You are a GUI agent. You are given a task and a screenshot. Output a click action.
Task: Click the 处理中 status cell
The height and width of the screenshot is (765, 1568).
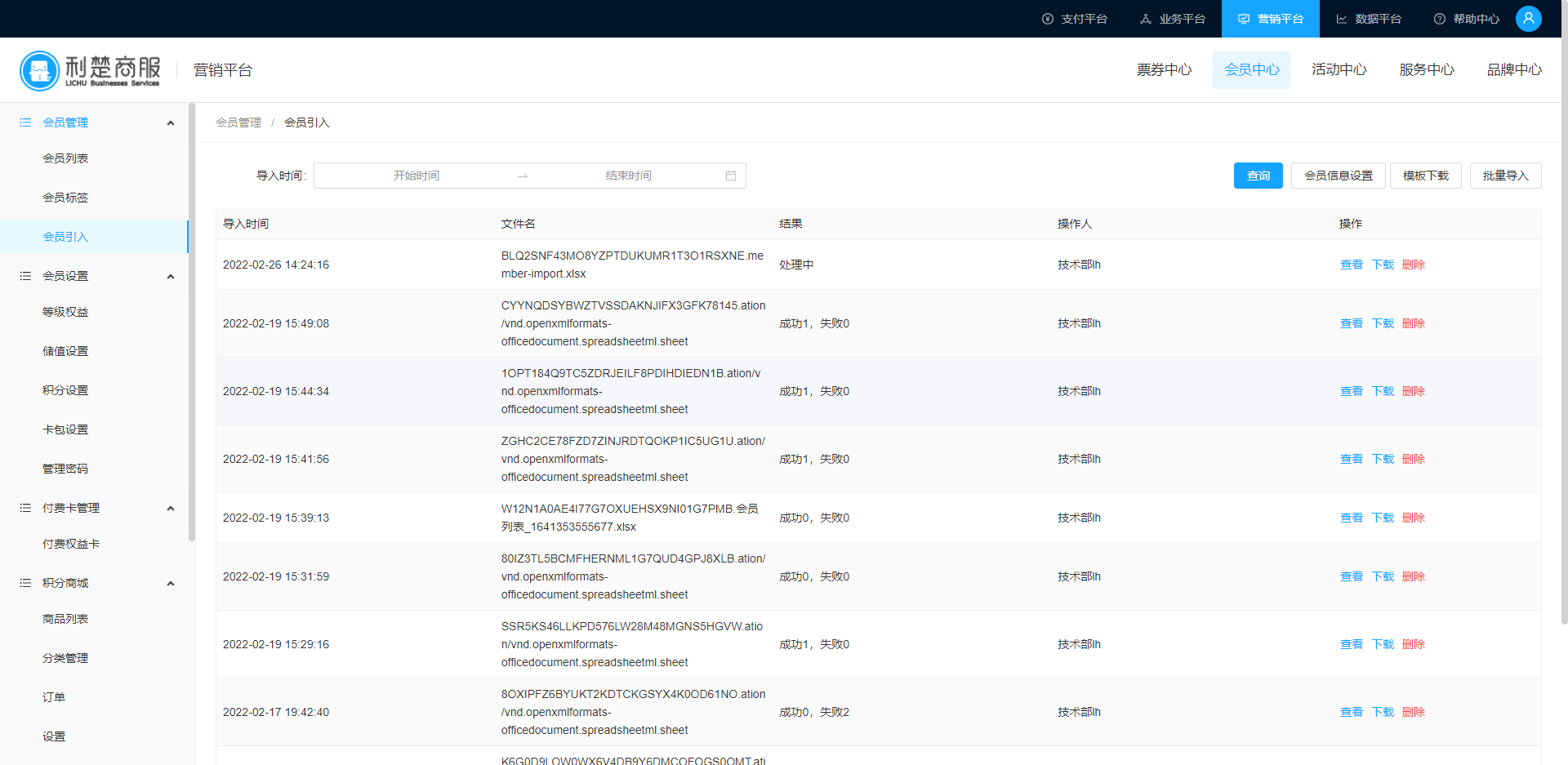tap(796, 265)
